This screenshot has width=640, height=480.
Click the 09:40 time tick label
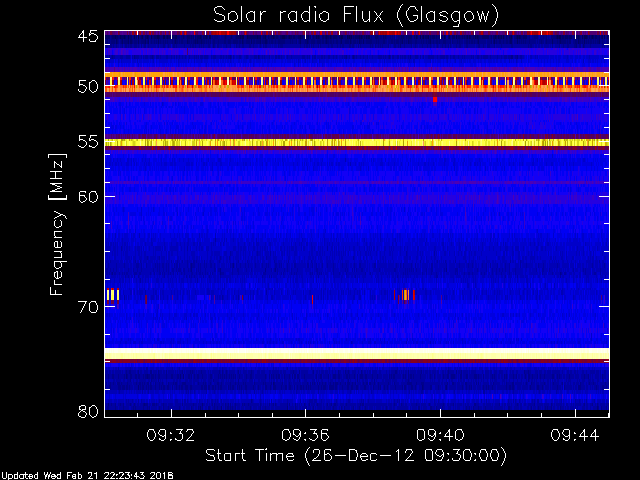tap(440, 435)
